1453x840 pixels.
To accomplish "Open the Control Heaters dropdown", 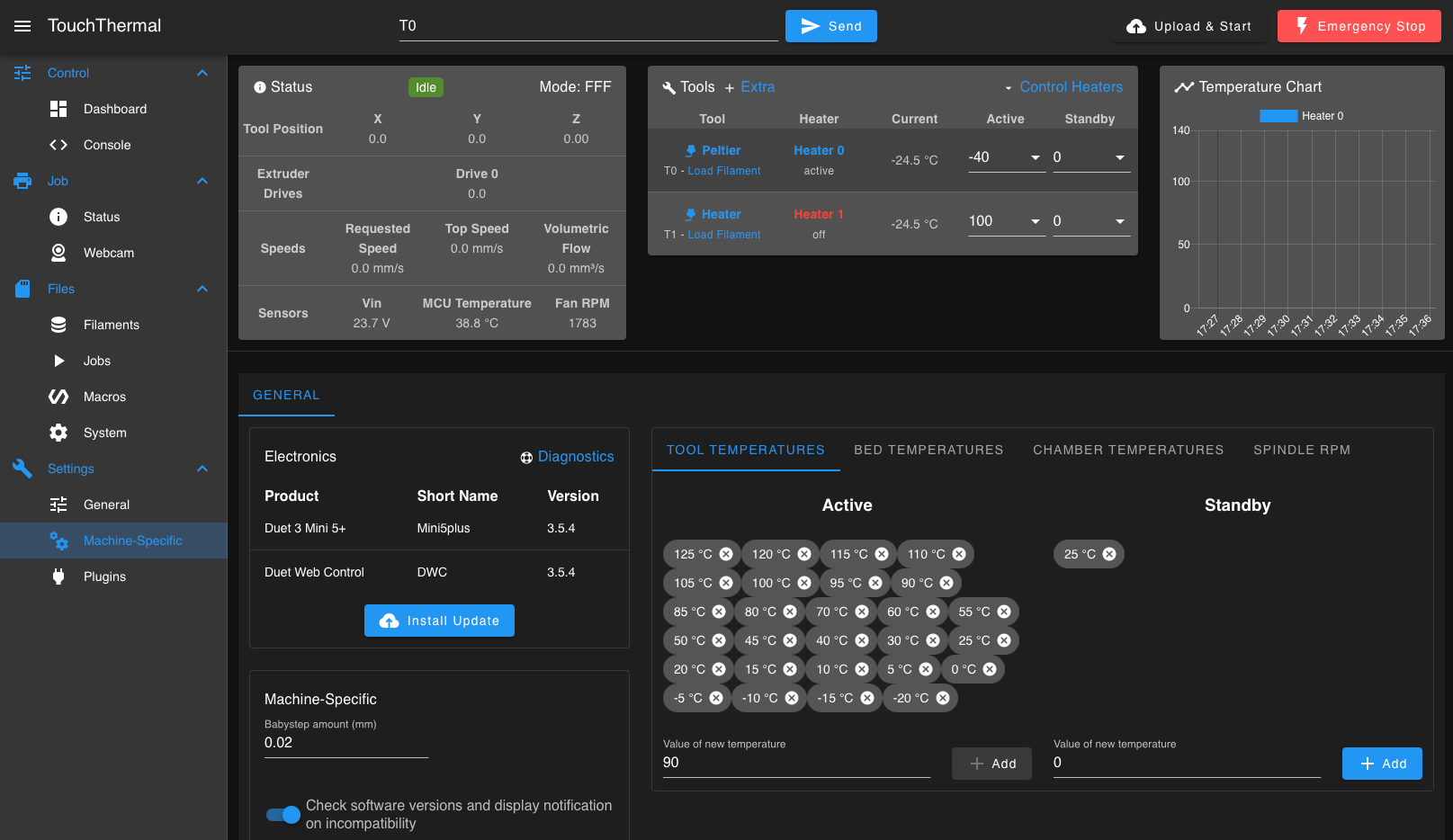I will coord(1063,87).
